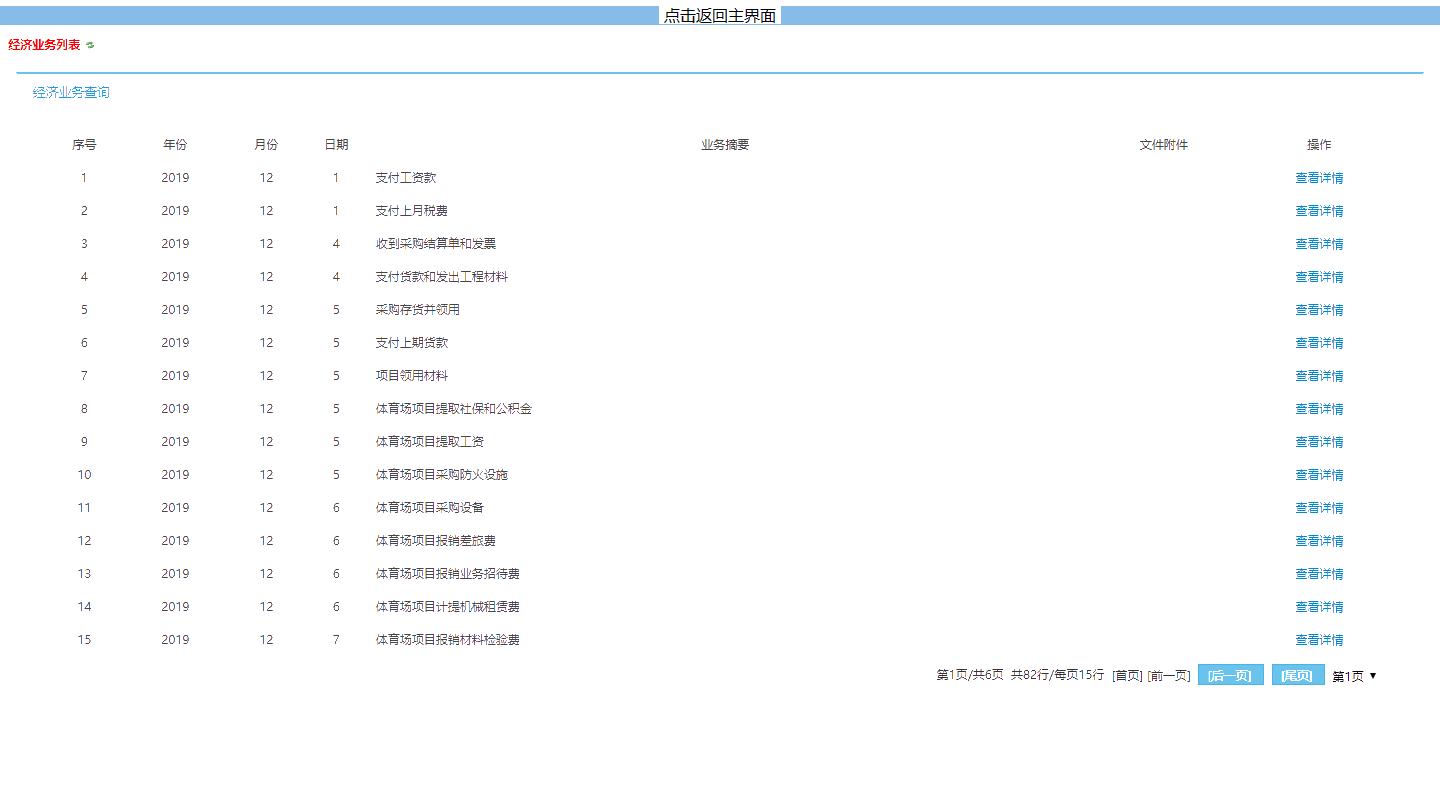View details for 体育场项目报销差旅费
1440x789 pixels.
coord(1319,541)
